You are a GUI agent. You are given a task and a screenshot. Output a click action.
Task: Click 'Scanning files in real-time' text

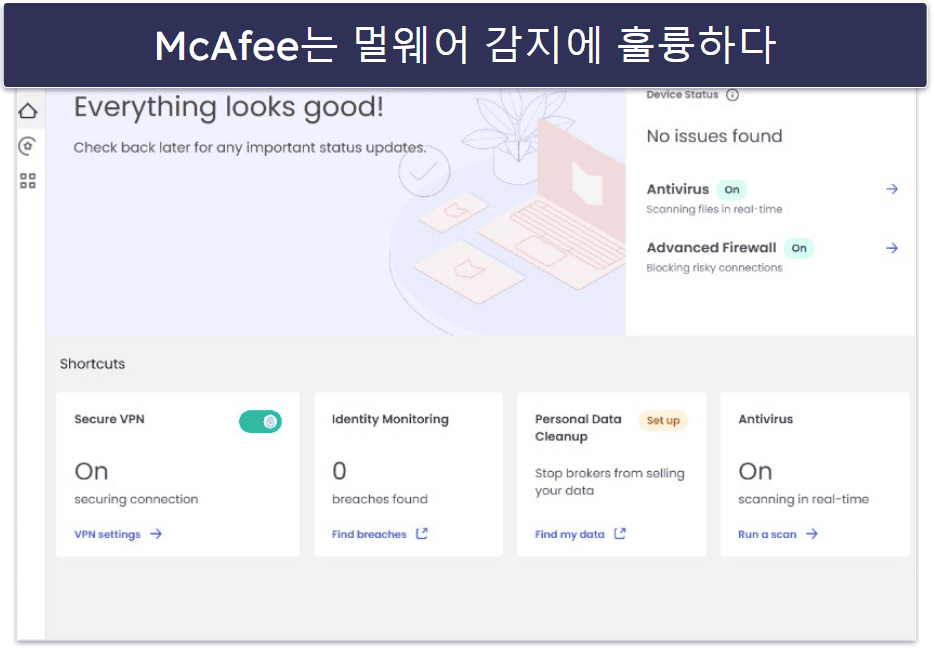tap(714, 209)
